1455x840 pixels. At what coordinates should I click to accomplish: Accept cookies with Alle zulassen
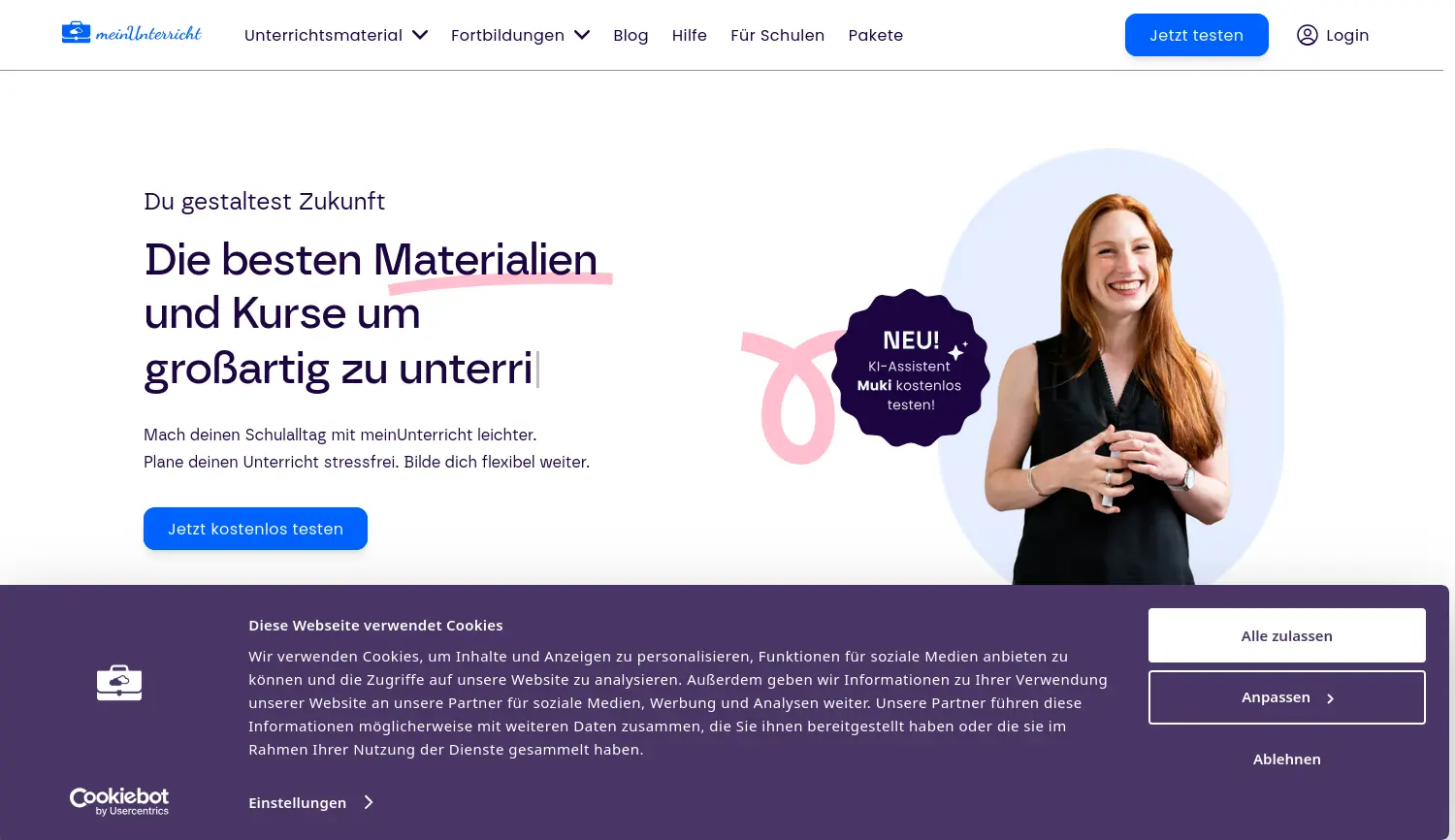click(1287, 635)
